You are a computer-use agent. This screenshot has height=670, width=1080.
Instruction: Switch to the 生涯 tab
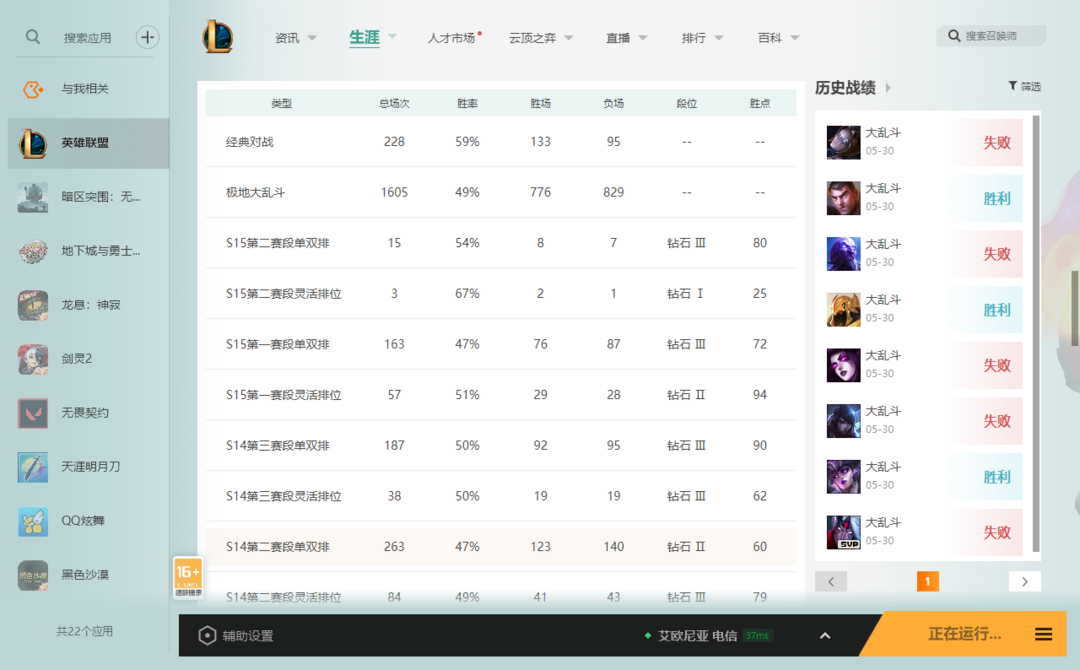click(364, 37)
